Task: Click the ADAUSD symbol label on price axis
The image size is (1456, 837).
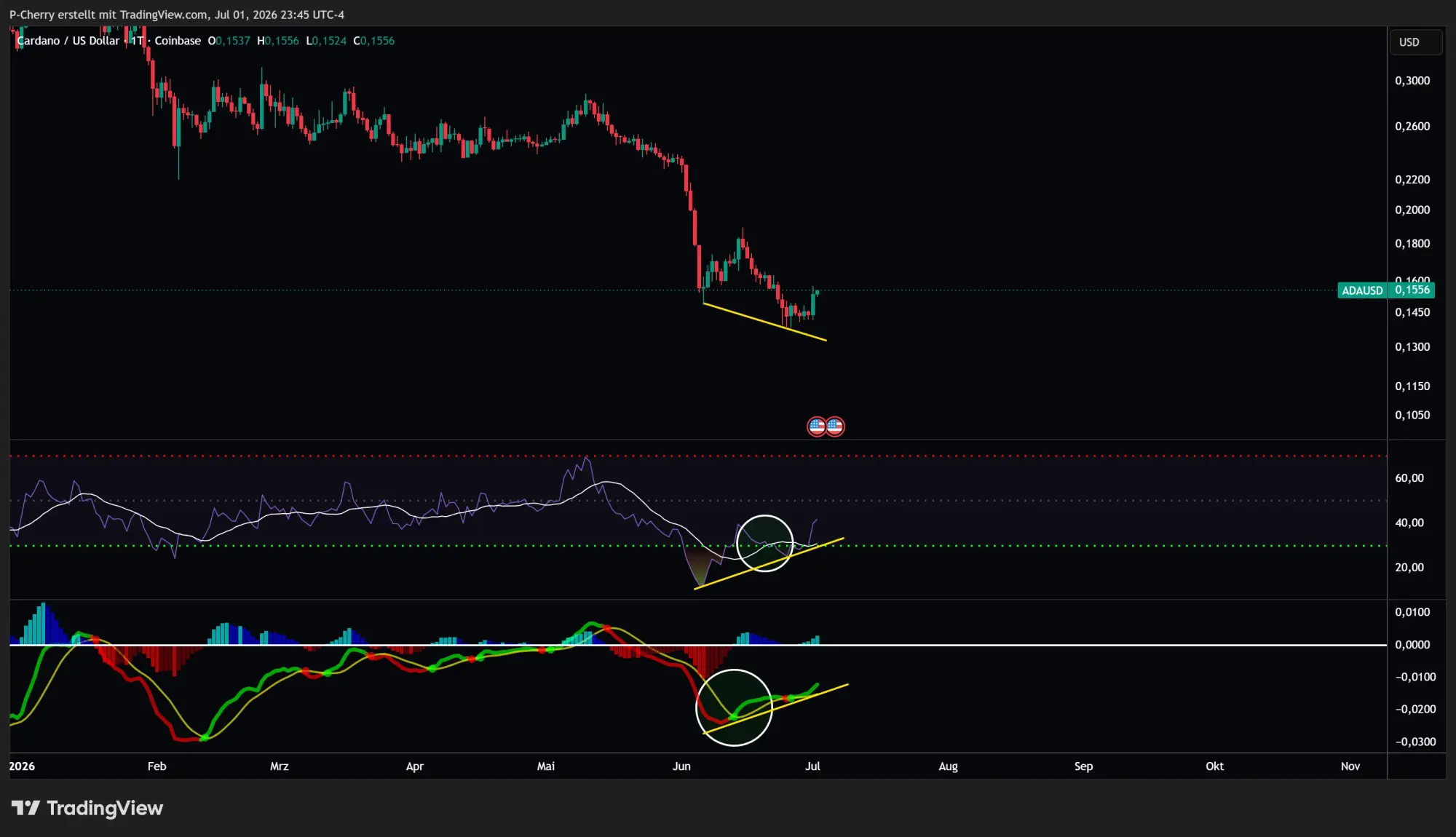Action: 1362,290
